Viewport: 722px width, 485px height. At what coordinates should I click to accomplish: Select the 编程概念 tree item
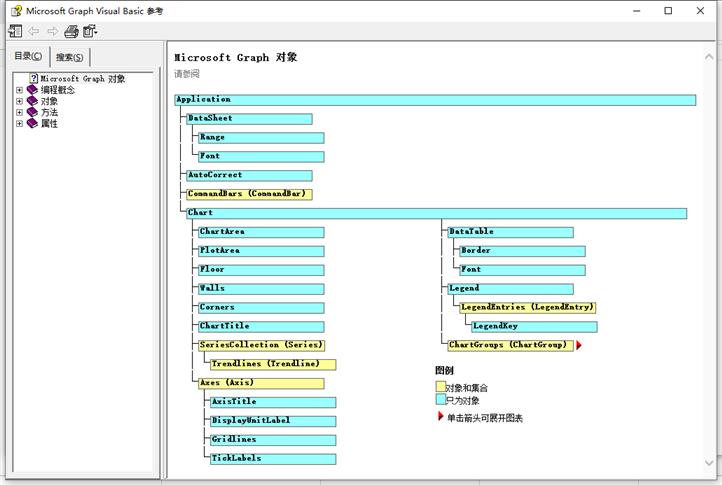point(58,90)
